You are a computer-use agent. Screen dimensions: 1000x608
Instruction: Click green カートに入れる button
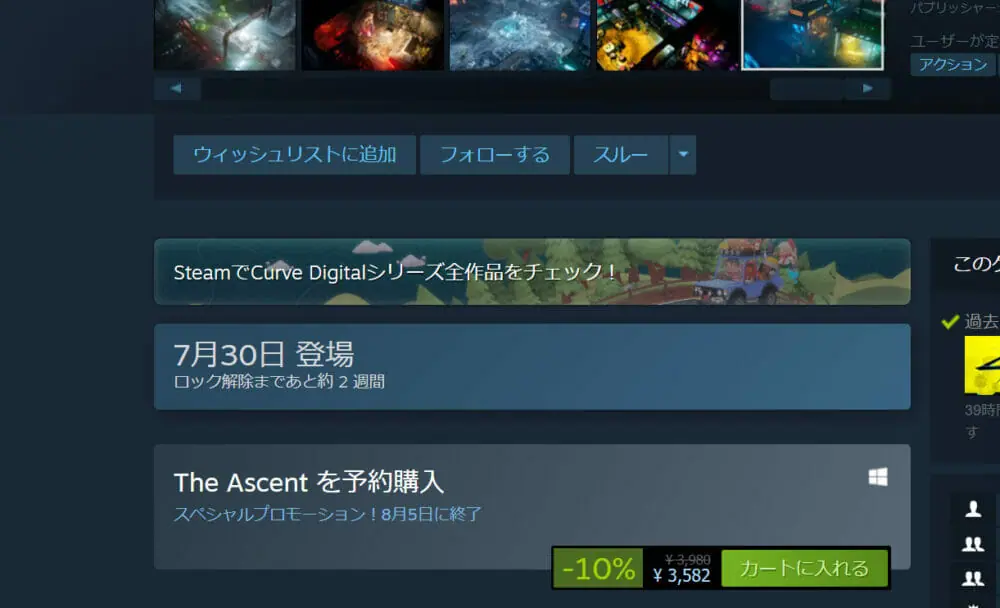(804, 568)
